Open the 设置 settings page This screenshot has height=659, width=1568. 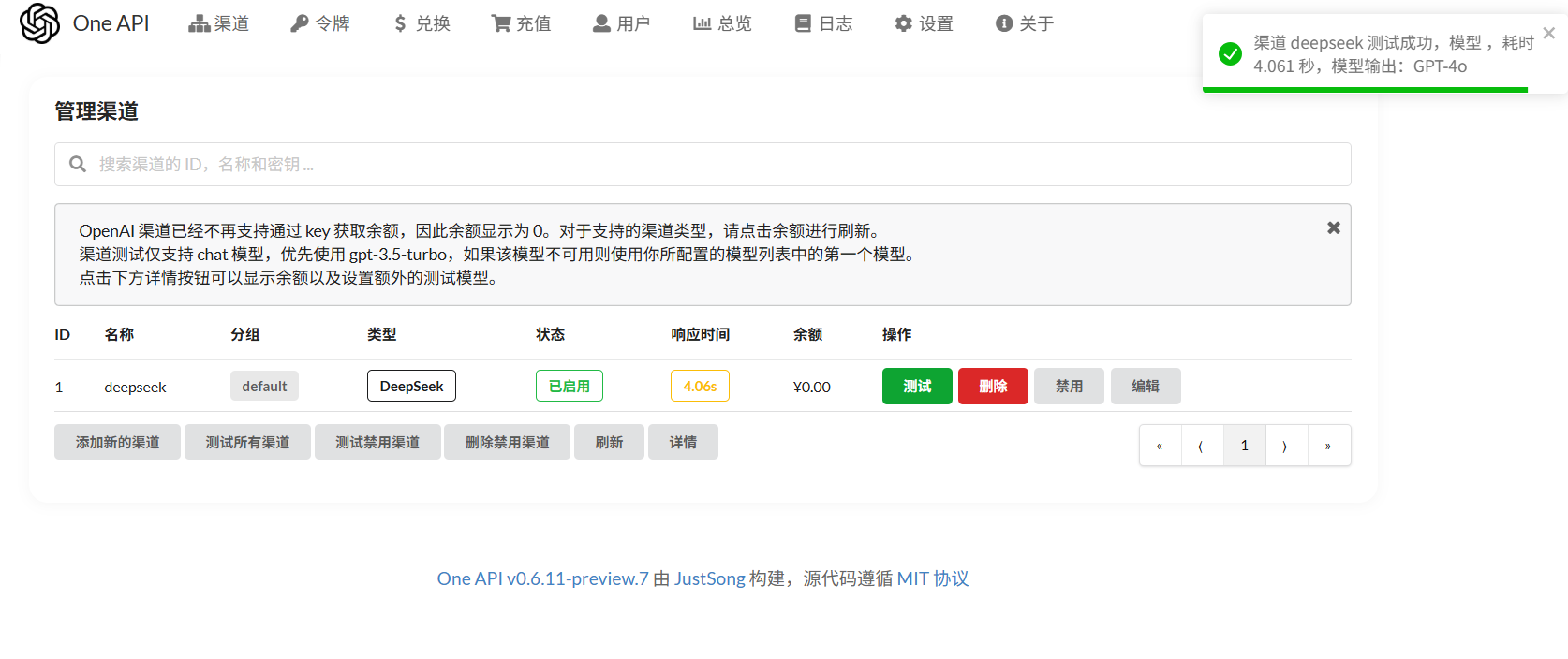pyautogui.click(x=924, y=23)
